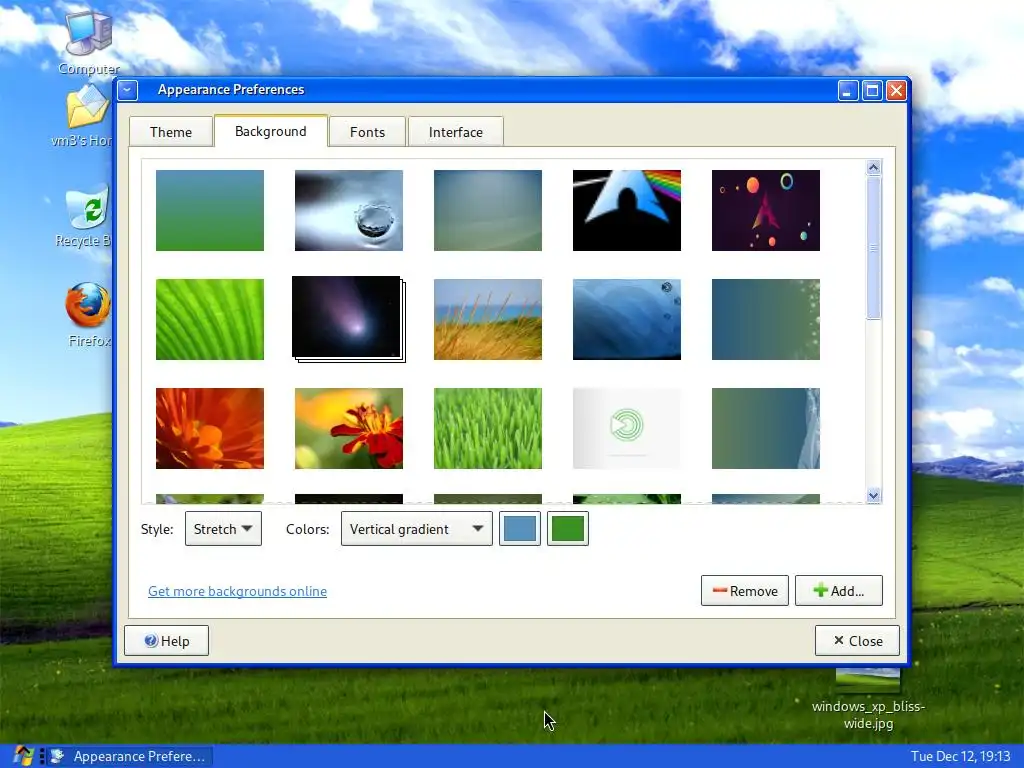Open the Colors Vertical gradient dropdown
This screenshot has height=768, width=1024.
click(x=417, y=529)
